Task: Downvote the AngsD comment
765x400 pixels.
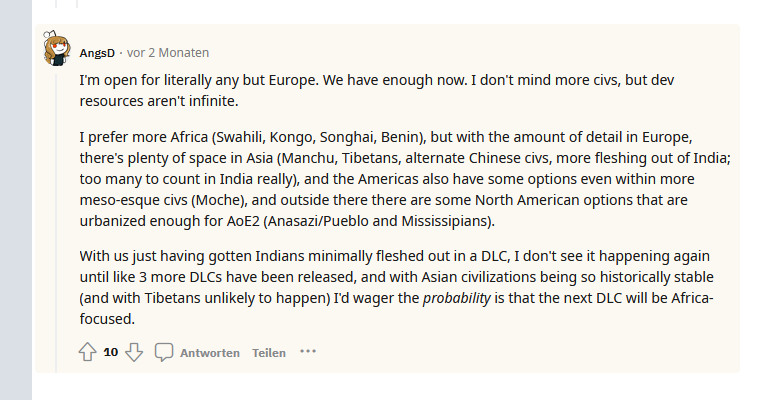Action: coord(134,352)
